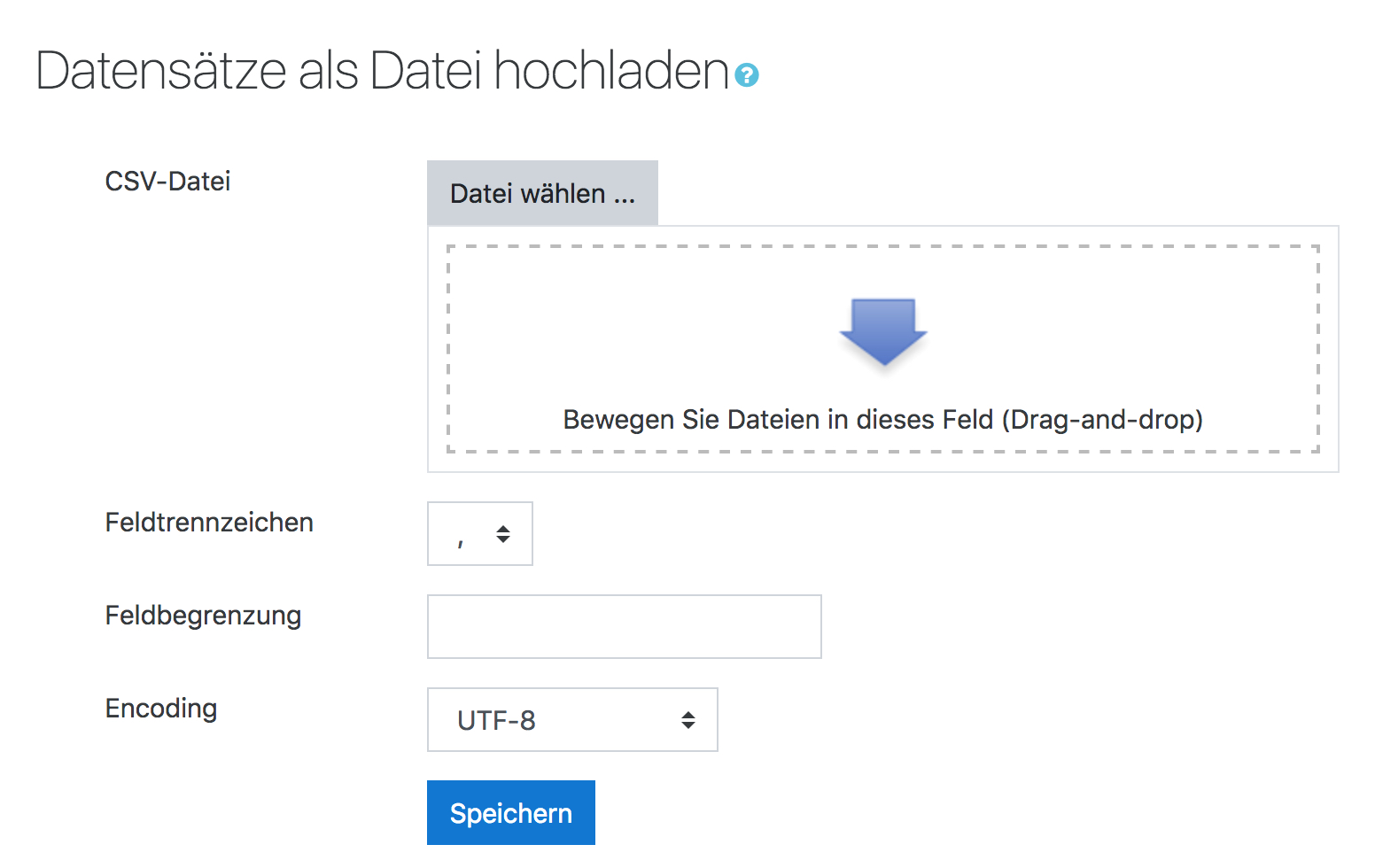
Task: Open the Feldtrennzeichen dropdown
Action: point(480,534)
